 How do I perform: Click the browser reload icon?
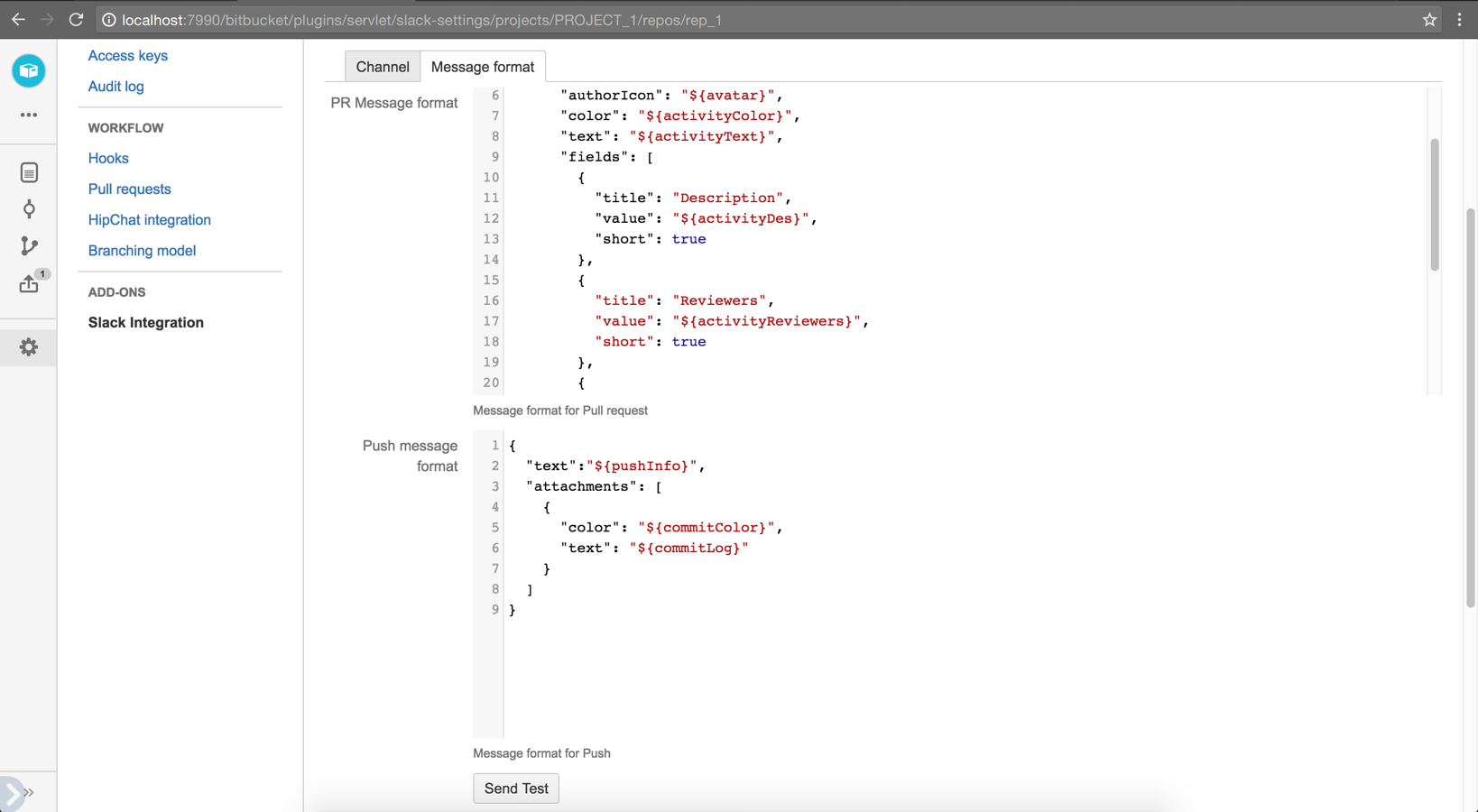77,20
